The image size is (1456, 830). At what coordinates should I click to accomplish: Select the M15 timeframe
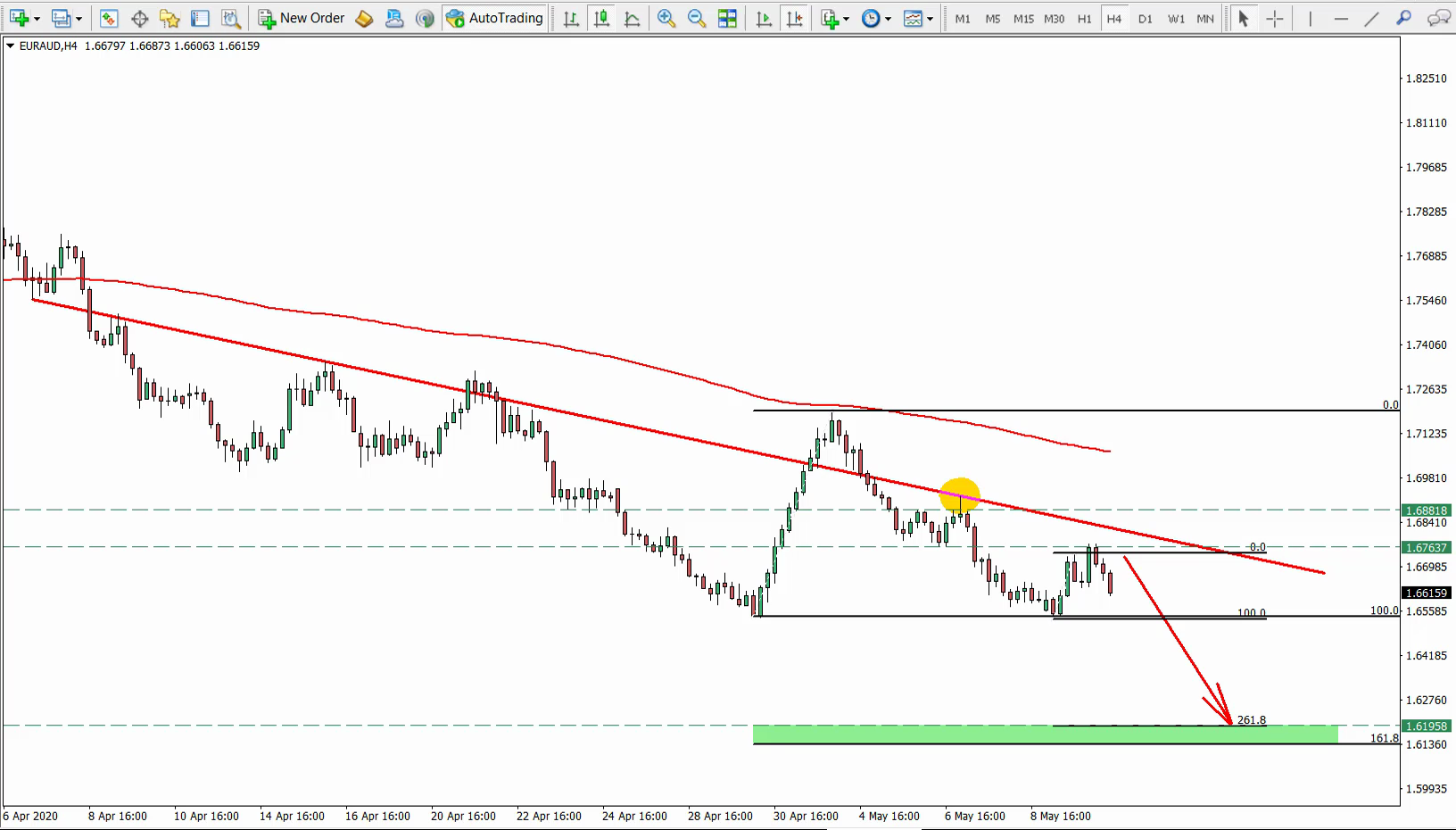point(1023,18)
